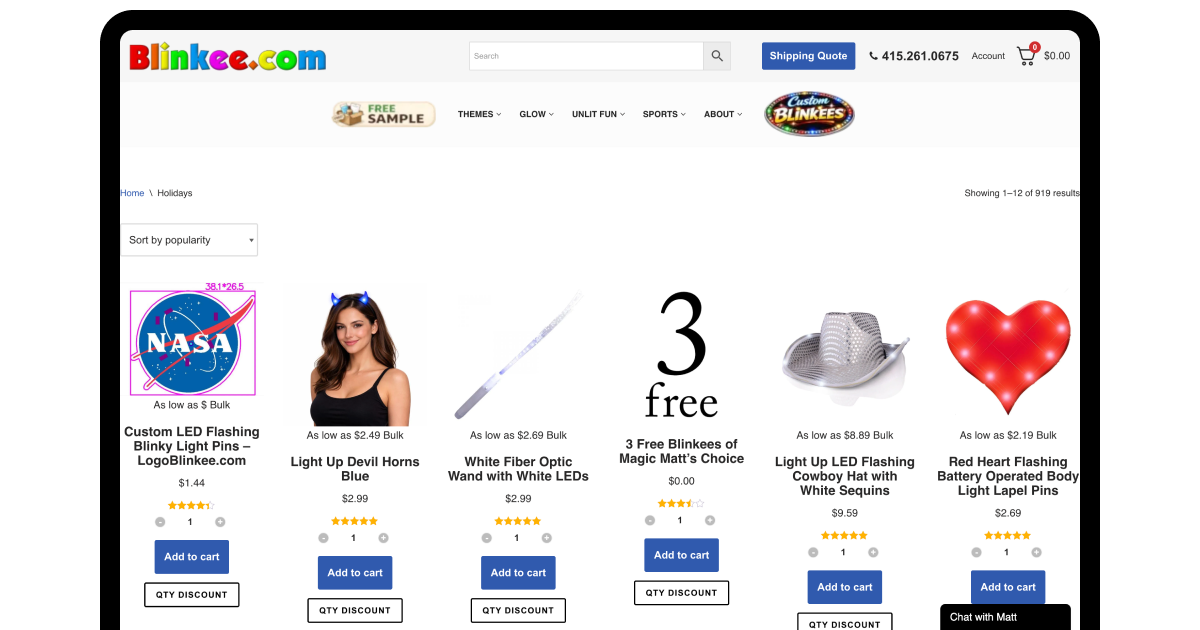Increase quantity for Custom LED Flashing Pins
The height and width of the screenshot is (630, 1200).
(x=220, y=522)
